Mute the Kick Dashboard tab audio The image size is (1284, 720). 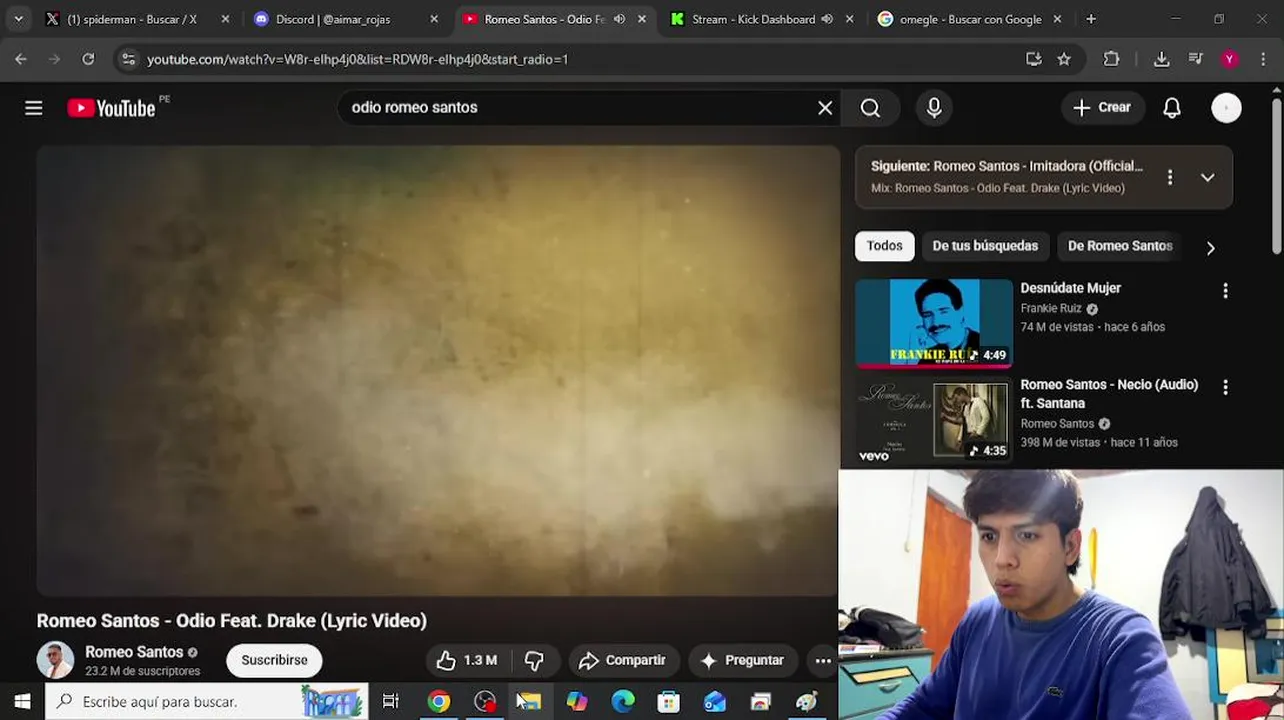click(x=827, y=19)
